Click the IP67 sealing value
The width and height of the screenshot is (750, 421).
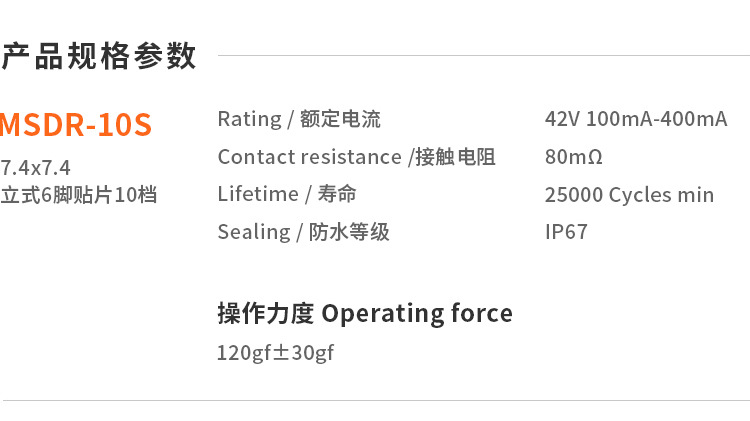pos(566,232)
